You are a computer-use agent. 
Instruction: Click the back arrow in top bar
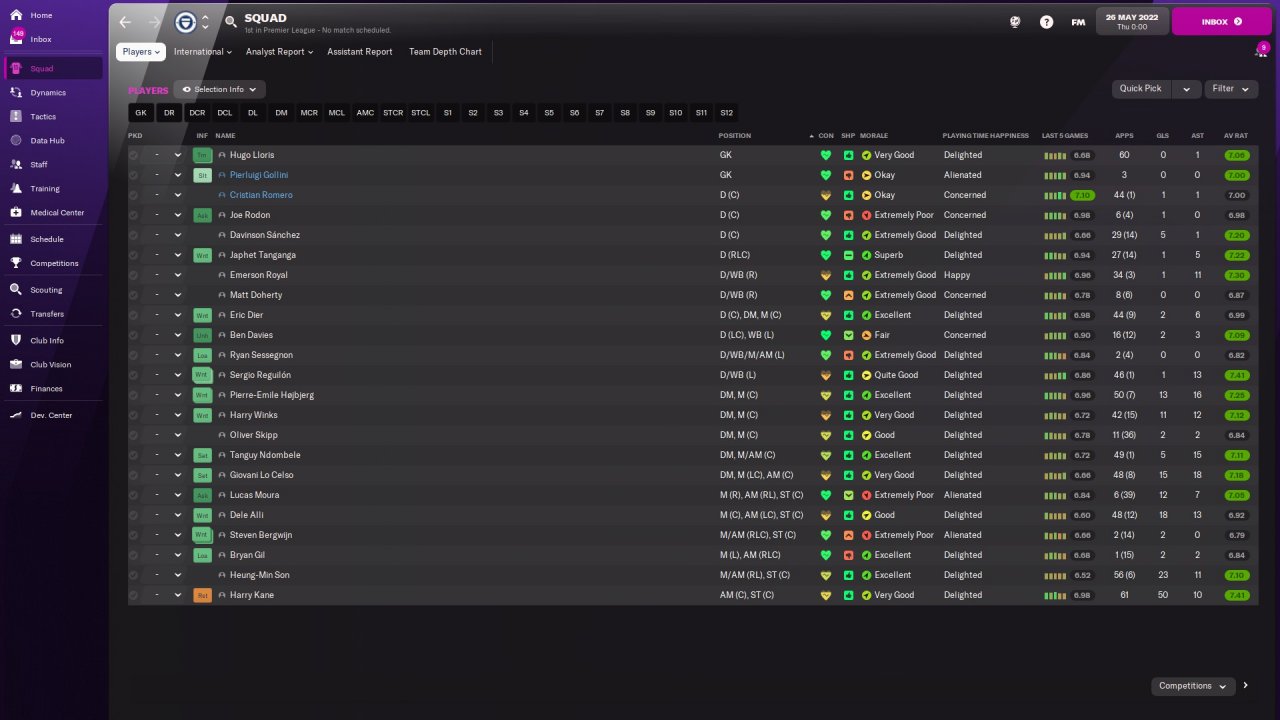click(125, 22)
